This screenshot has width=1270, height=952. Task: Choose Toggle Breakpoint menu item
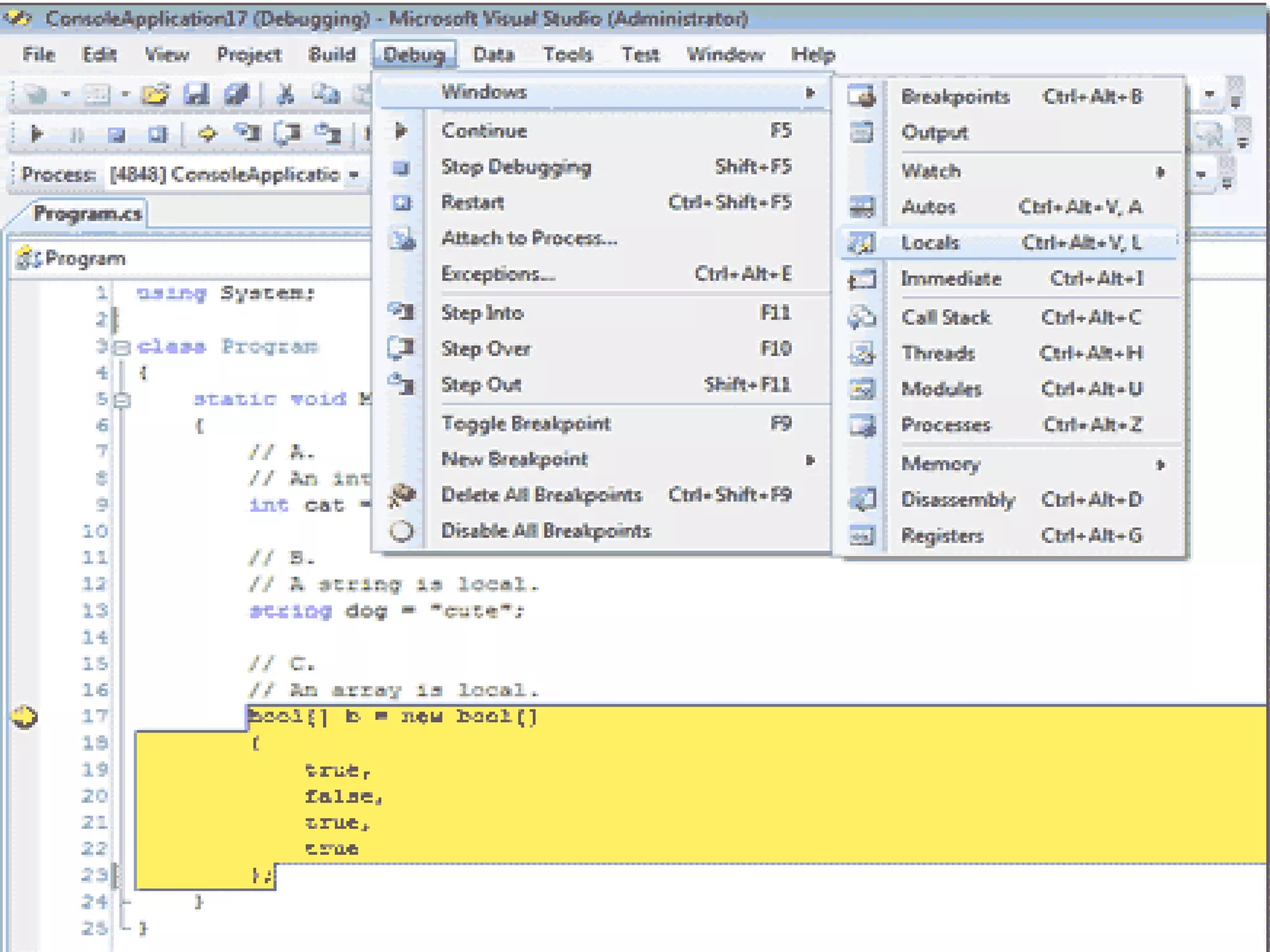526,423
